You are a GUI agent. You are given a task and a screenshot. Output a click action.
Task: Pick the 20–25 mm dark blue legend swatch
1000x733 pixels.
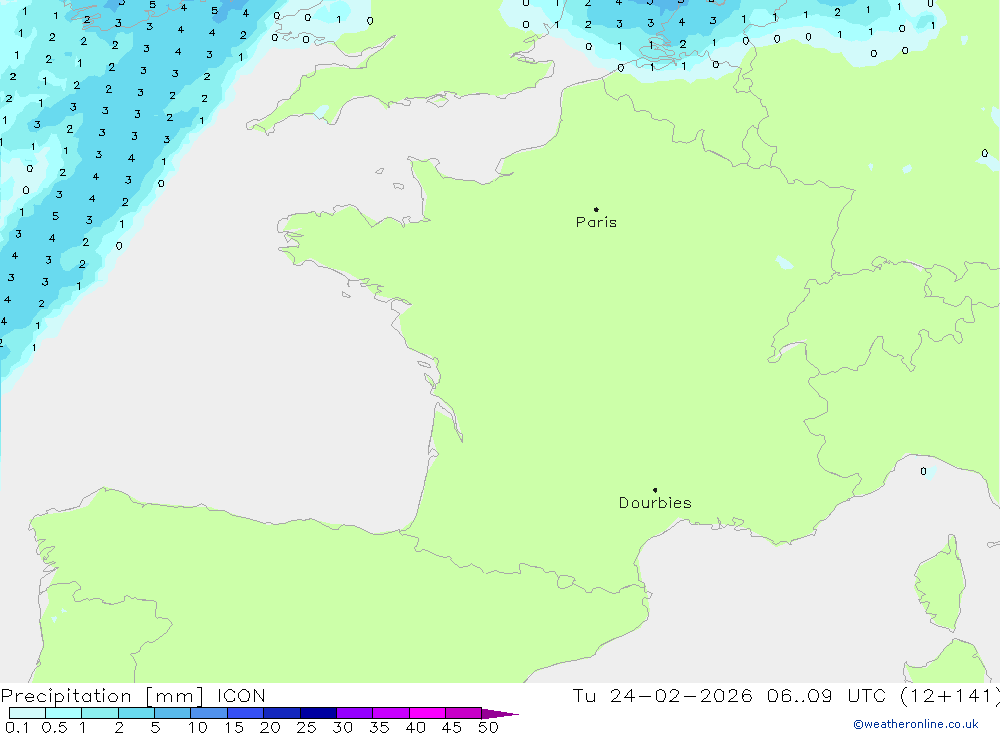281,713
